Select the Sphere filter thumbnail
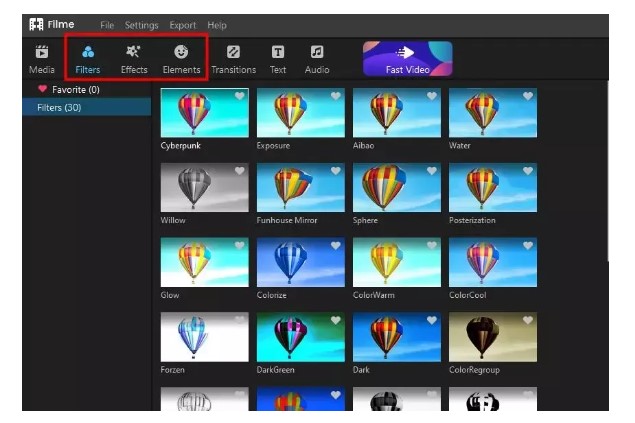 pos(396,187)
